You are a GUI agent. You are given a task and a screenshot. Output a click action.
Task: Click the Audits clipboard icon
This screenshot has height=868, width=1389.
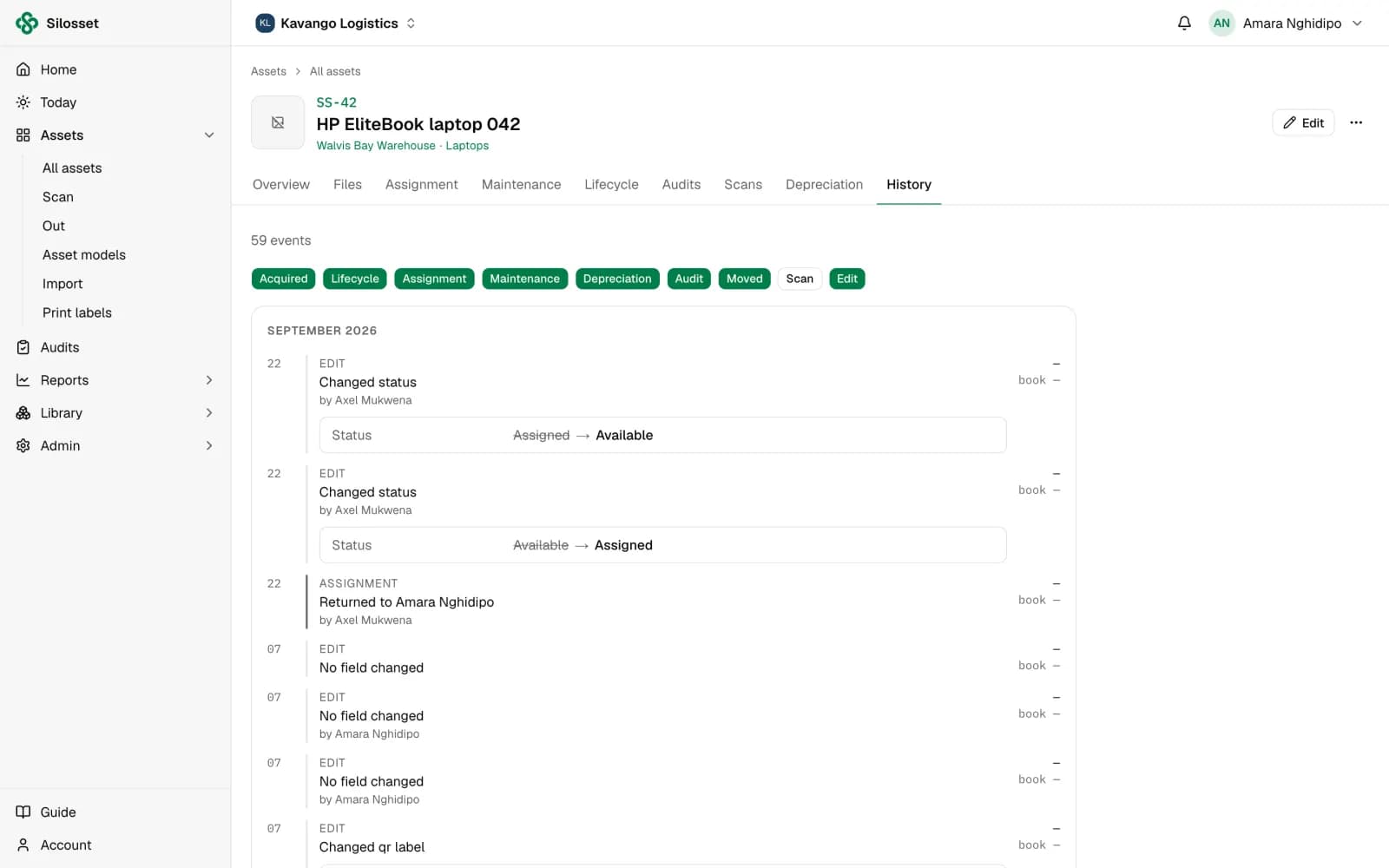coord(23,347)
